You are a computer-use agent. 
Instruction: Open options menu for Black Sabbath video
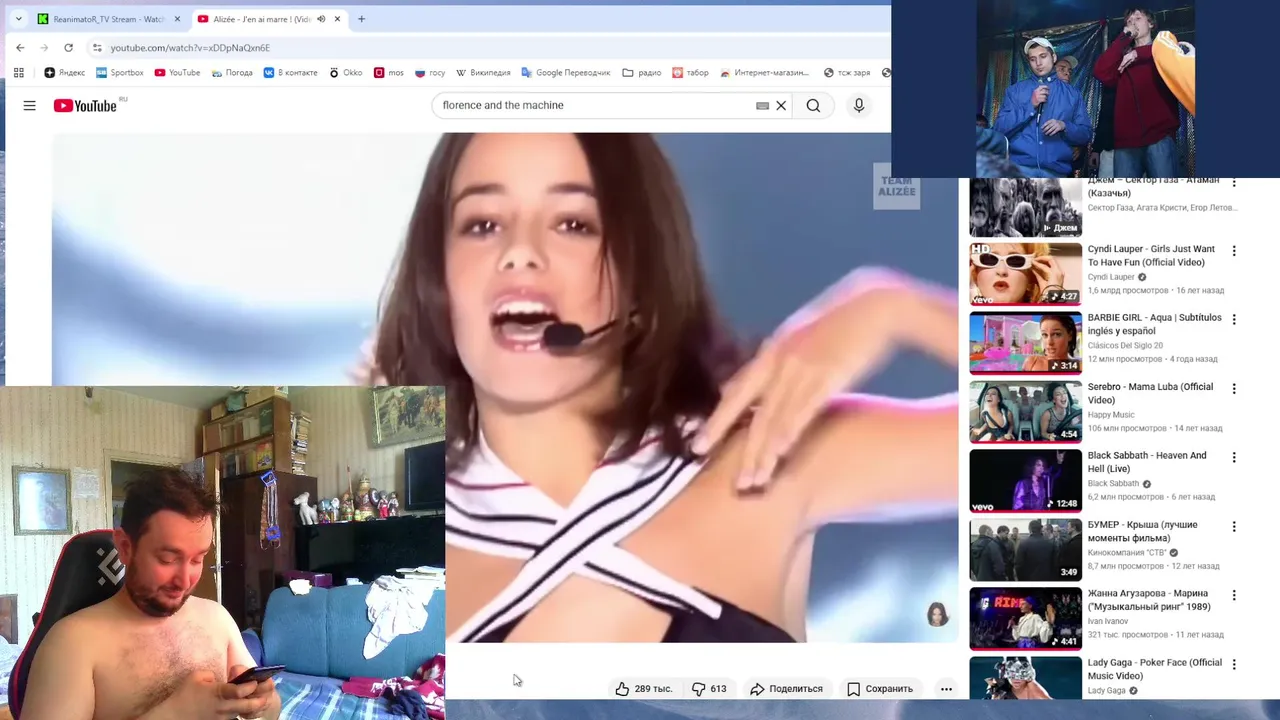tap(1234, 458)
